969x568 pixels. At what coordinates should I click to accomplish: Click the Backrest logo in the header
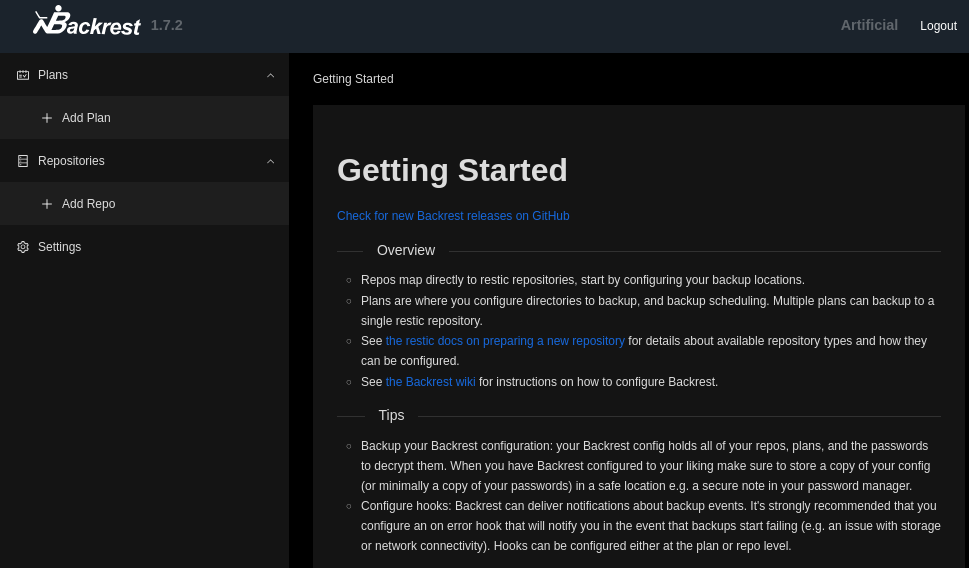coord(86,22)
